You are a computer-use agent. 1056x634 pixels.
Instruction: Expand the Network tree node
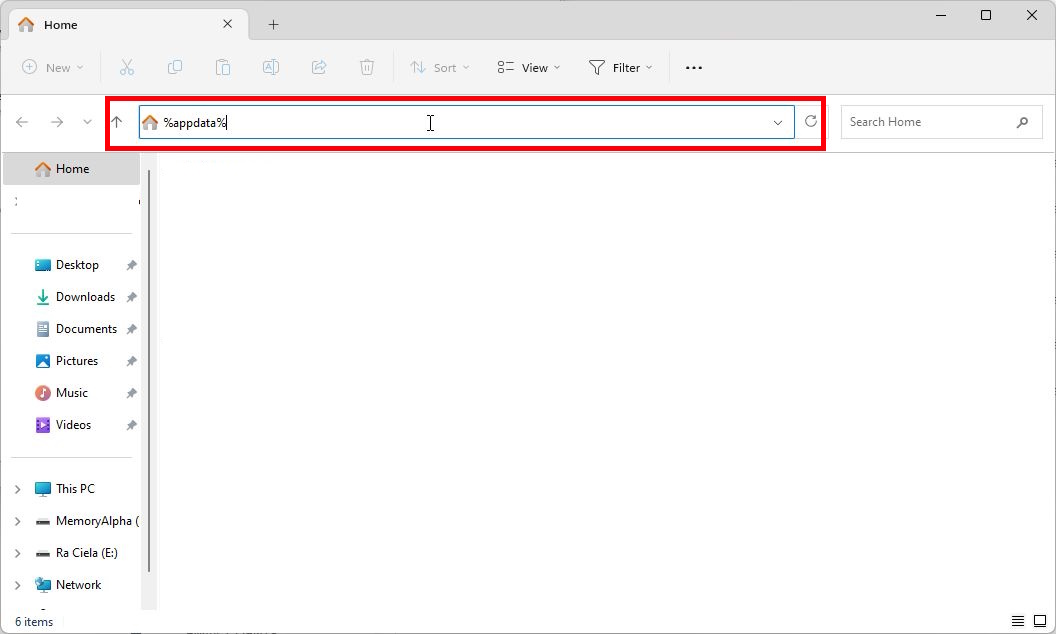[18, 585]
